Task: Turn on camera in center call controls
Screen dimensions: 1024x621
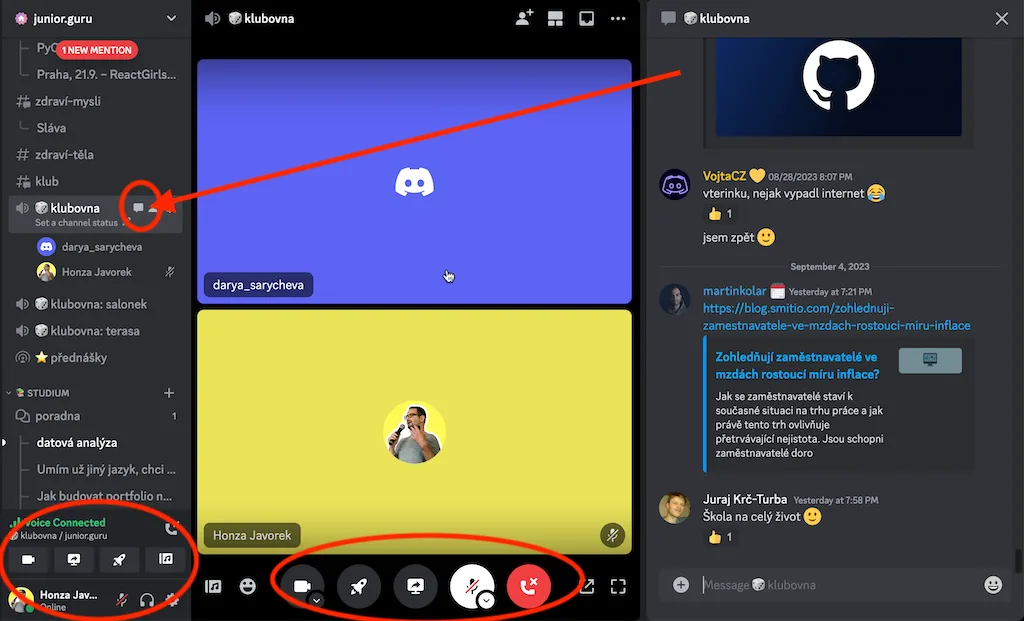Action: click(x=302, y=586)
